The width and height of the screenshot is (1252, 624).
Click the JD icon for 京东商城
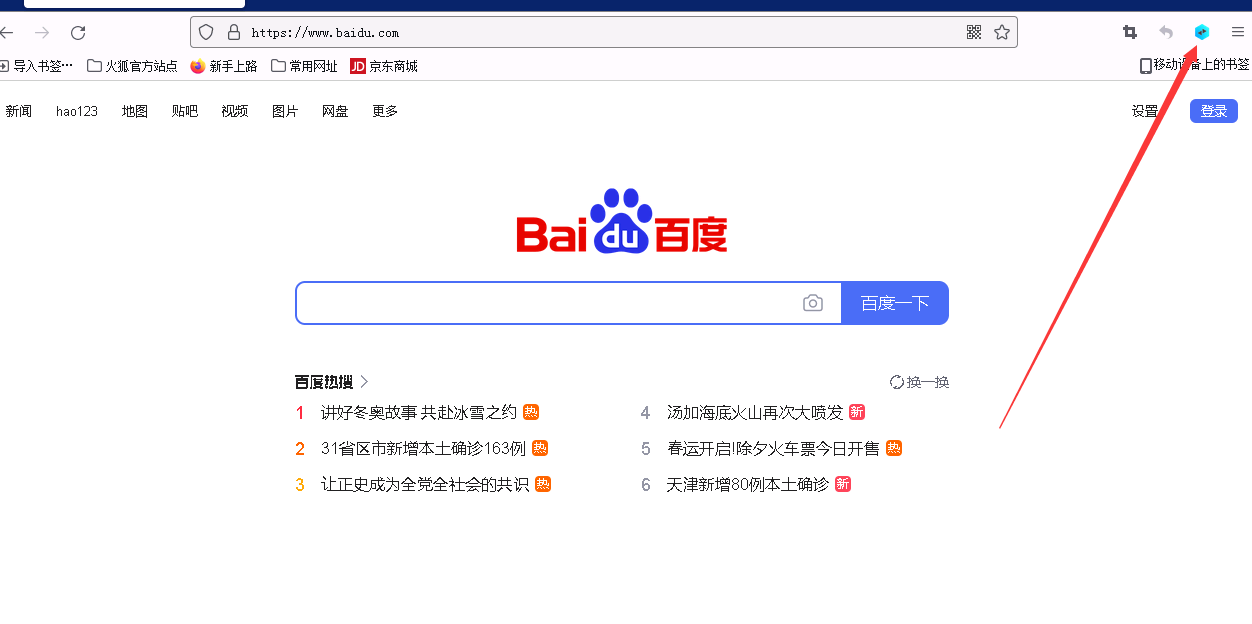358,66
